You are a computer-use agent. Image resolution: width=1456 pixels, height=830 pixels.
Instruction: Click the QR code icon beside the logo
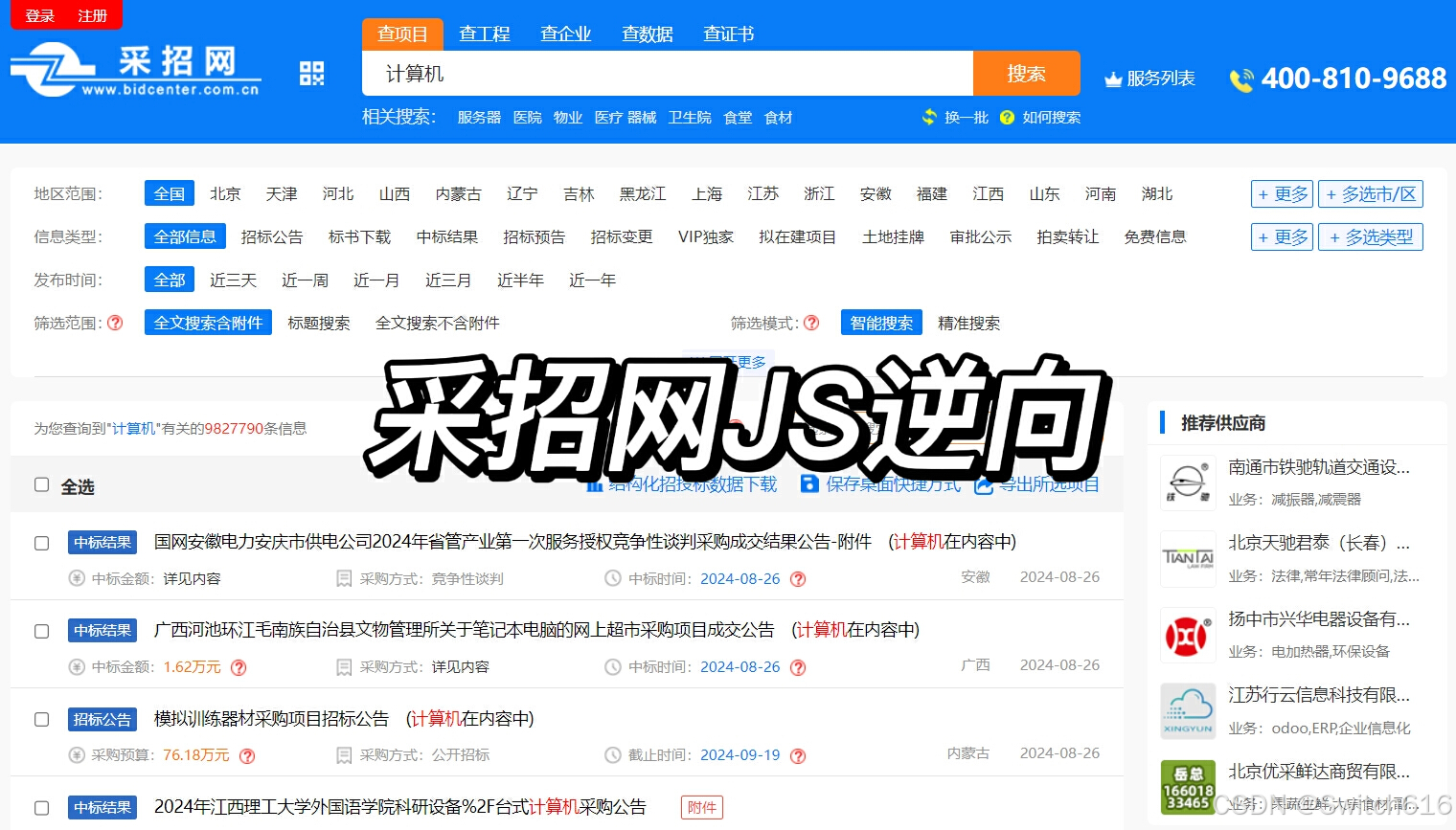(312, 72)
